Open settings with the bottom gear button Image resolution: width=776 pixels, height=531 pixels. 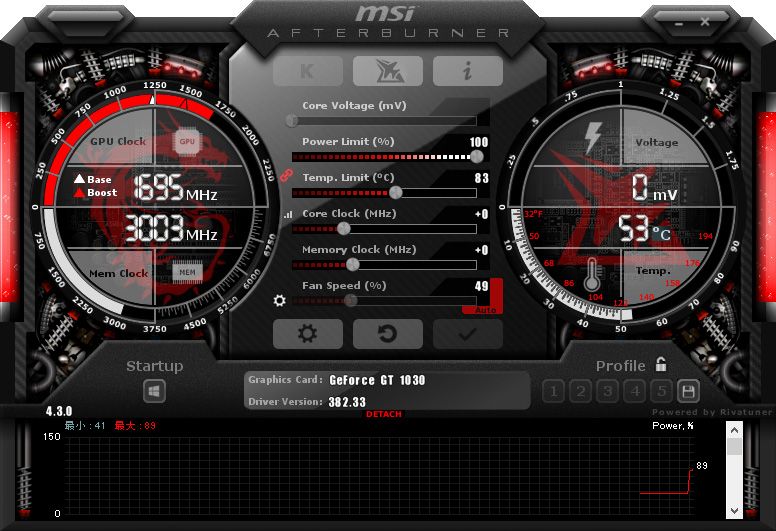tap(307, 334)
